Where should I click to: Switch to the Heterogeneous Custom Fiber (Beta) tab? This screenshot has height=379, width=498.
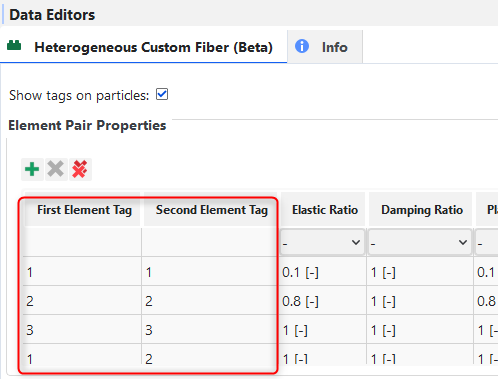pyautogui.click(x=144, y=47)
